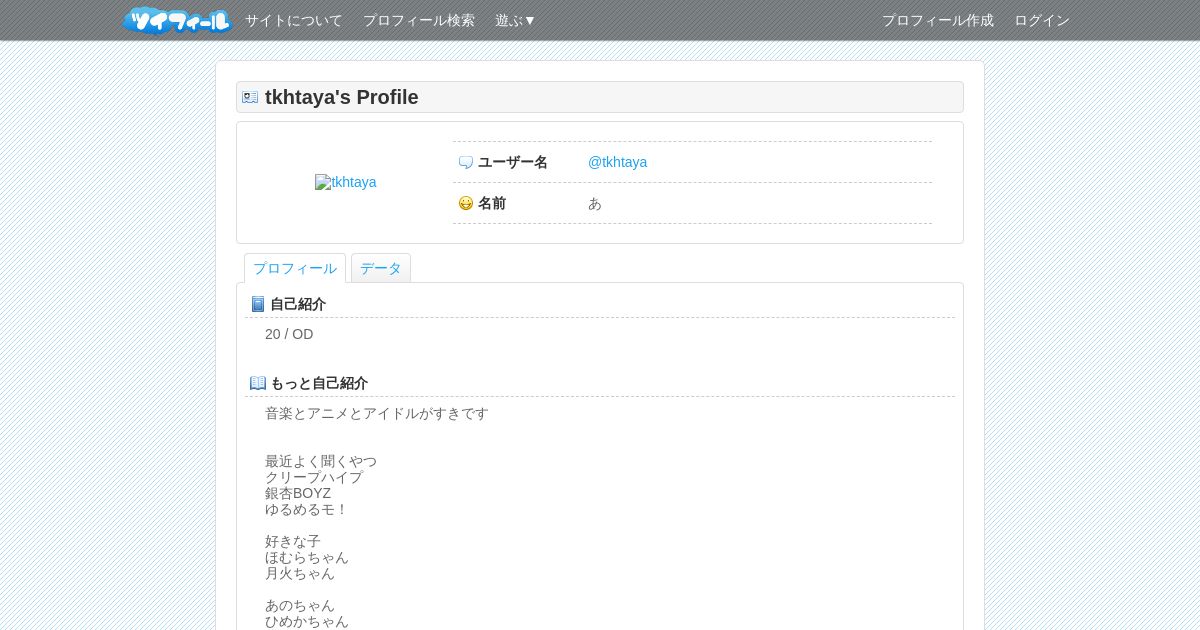This screenshot has width=1200, height=630.
Task: Click the open book icon beside もっと自己紹介
Action: (x=258, y=383)
